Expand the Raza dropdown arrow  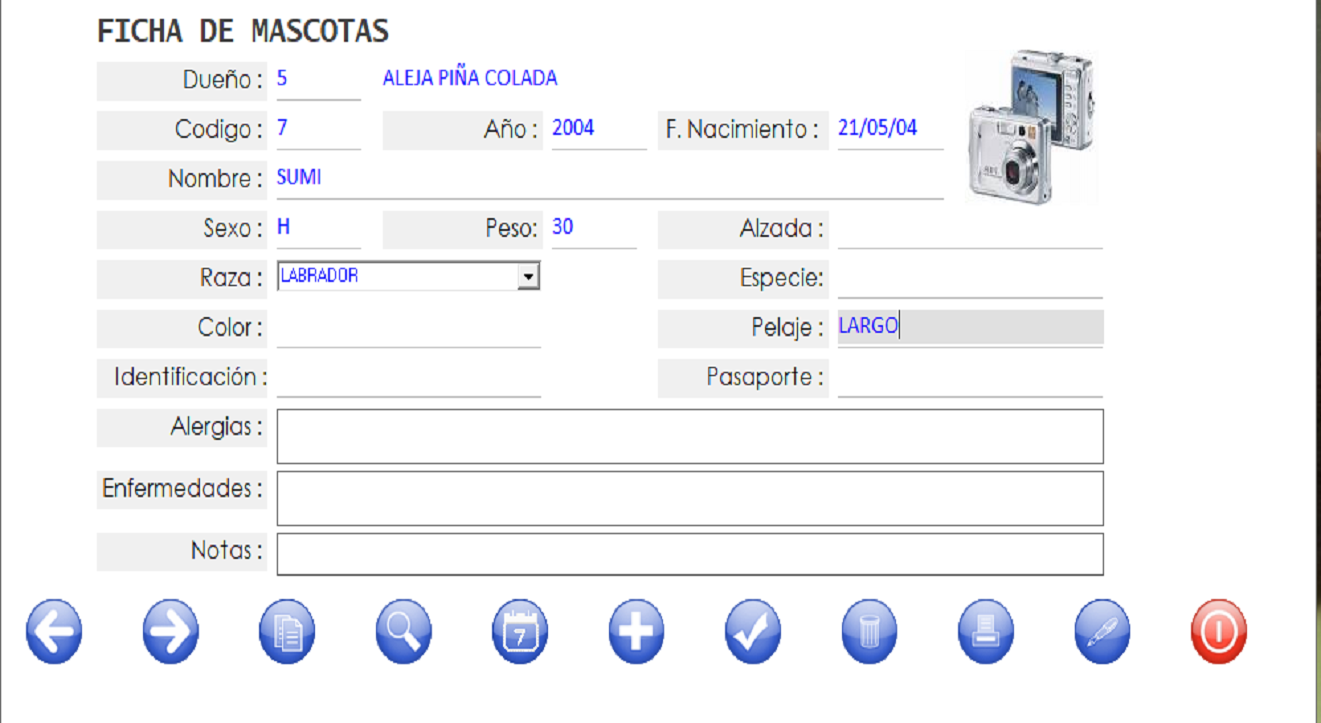click(x=529, y=277)
